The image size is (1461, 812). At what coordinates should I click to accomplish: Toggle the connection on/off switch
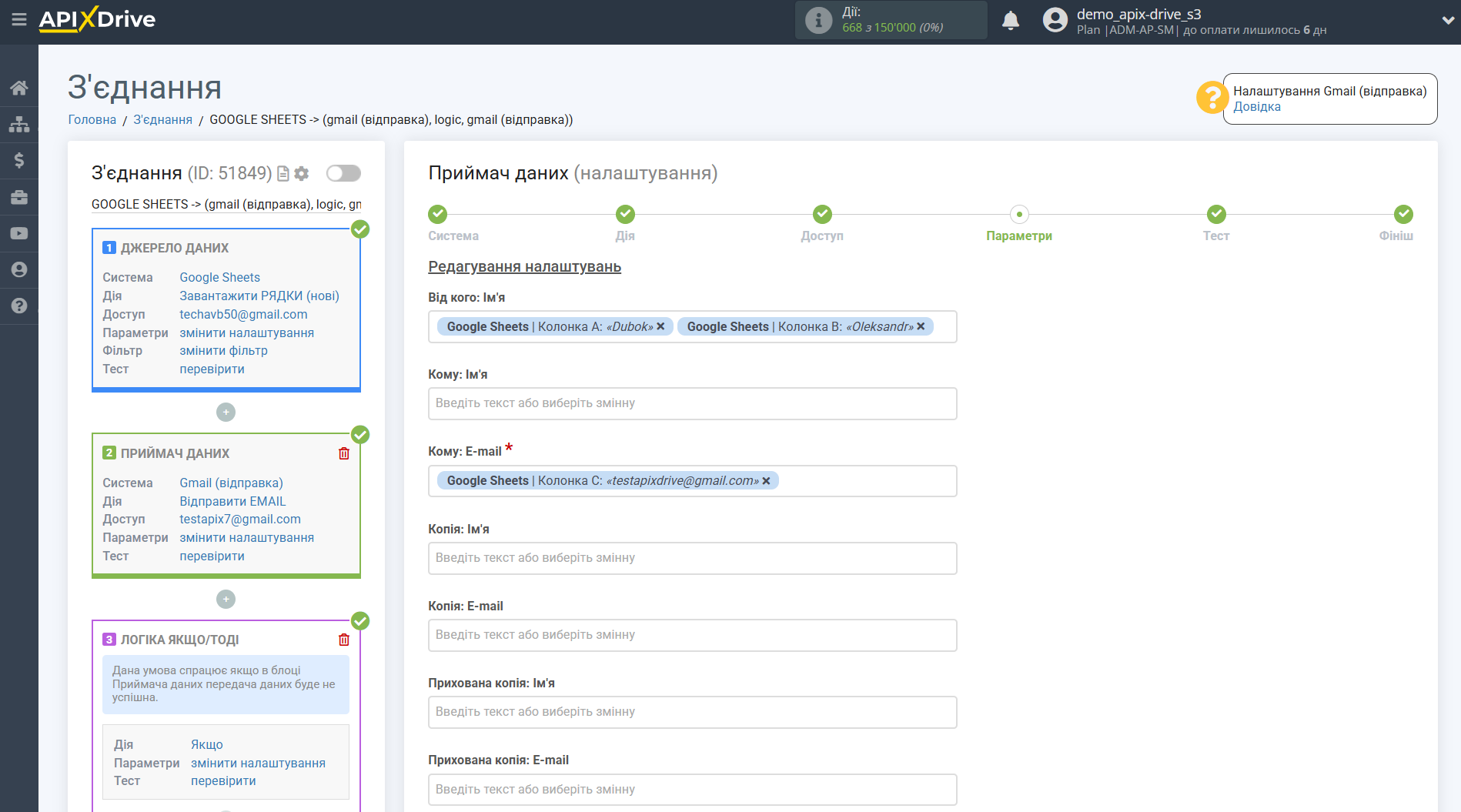343,173
